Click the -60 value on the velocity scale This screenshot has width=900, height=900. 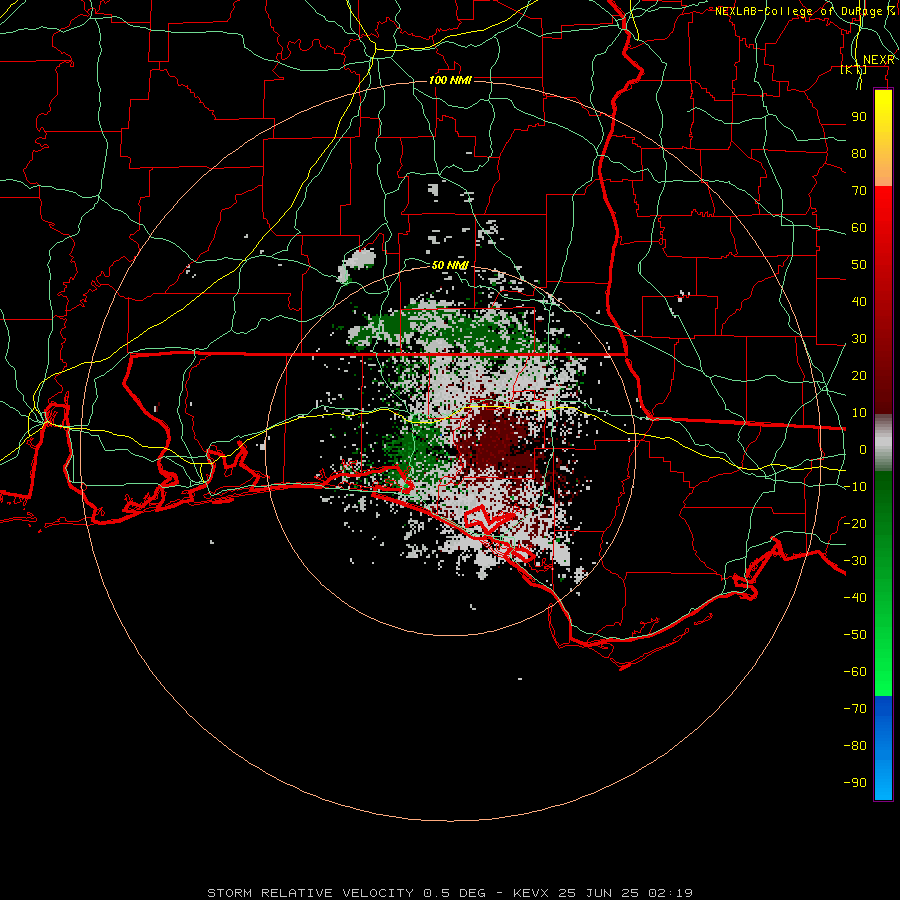tap(855, 672)
